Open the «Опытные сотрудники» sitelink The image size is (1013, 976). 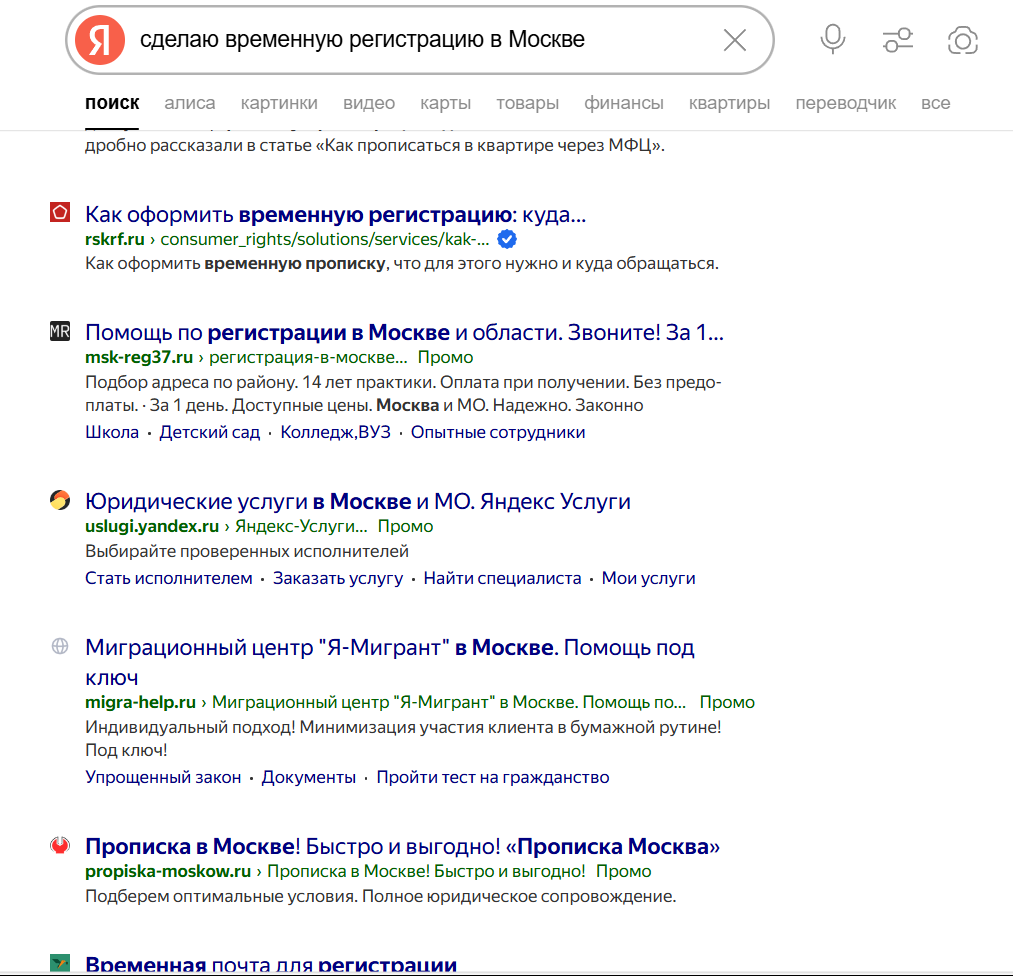tap(498, 432)
